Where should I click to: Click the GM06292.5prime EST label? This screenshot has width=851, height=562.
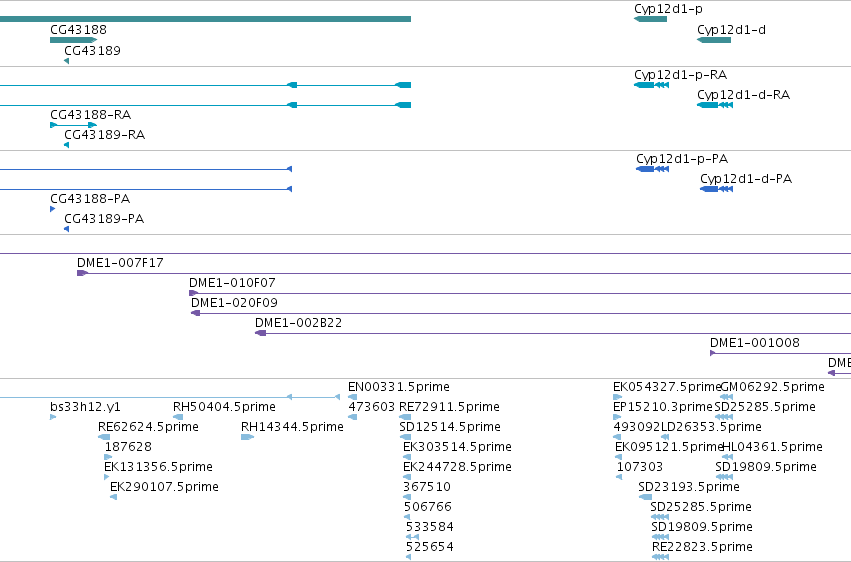[772, 387]
